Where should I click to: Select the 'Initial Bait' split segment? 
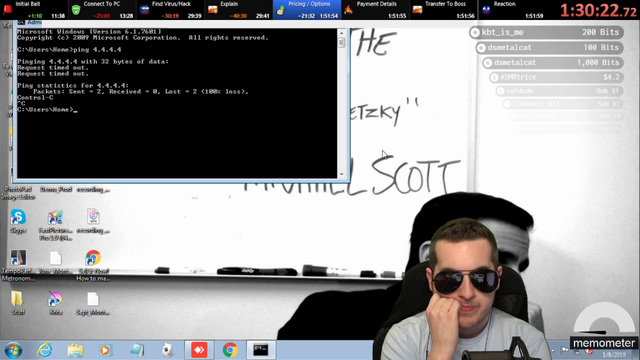[34, 10]
